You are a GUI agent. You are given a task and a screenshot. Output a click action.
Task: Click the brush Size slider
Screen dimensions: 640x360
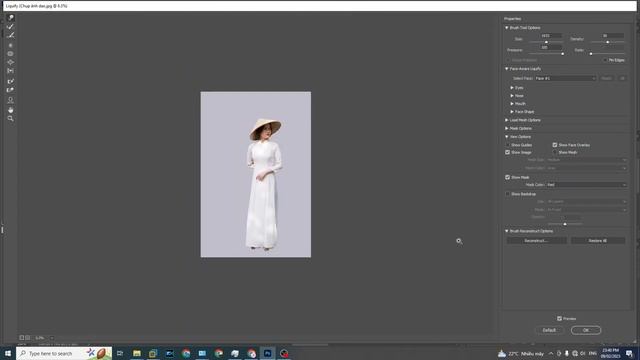pyautogui.click(x=546, y=42)
